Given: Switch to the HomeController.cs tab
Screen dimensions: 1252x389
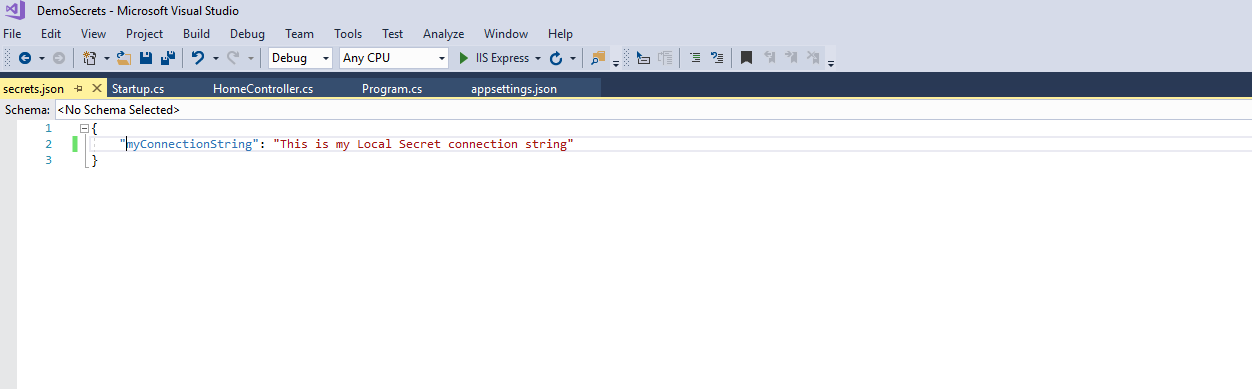Looking at the screenshot, I should pyautogui.click(x=263, y=89).
